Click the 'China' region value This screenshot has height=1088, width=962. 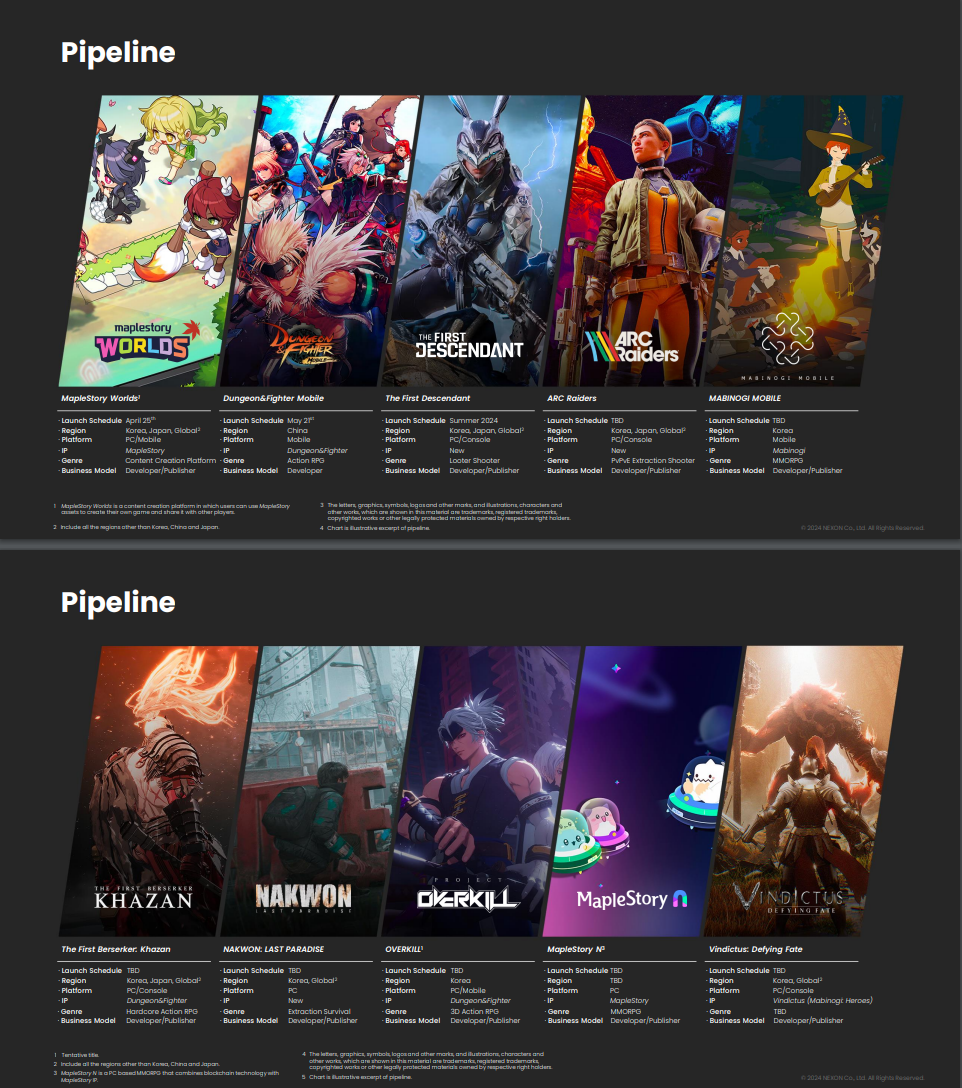[x=297, y=430]
